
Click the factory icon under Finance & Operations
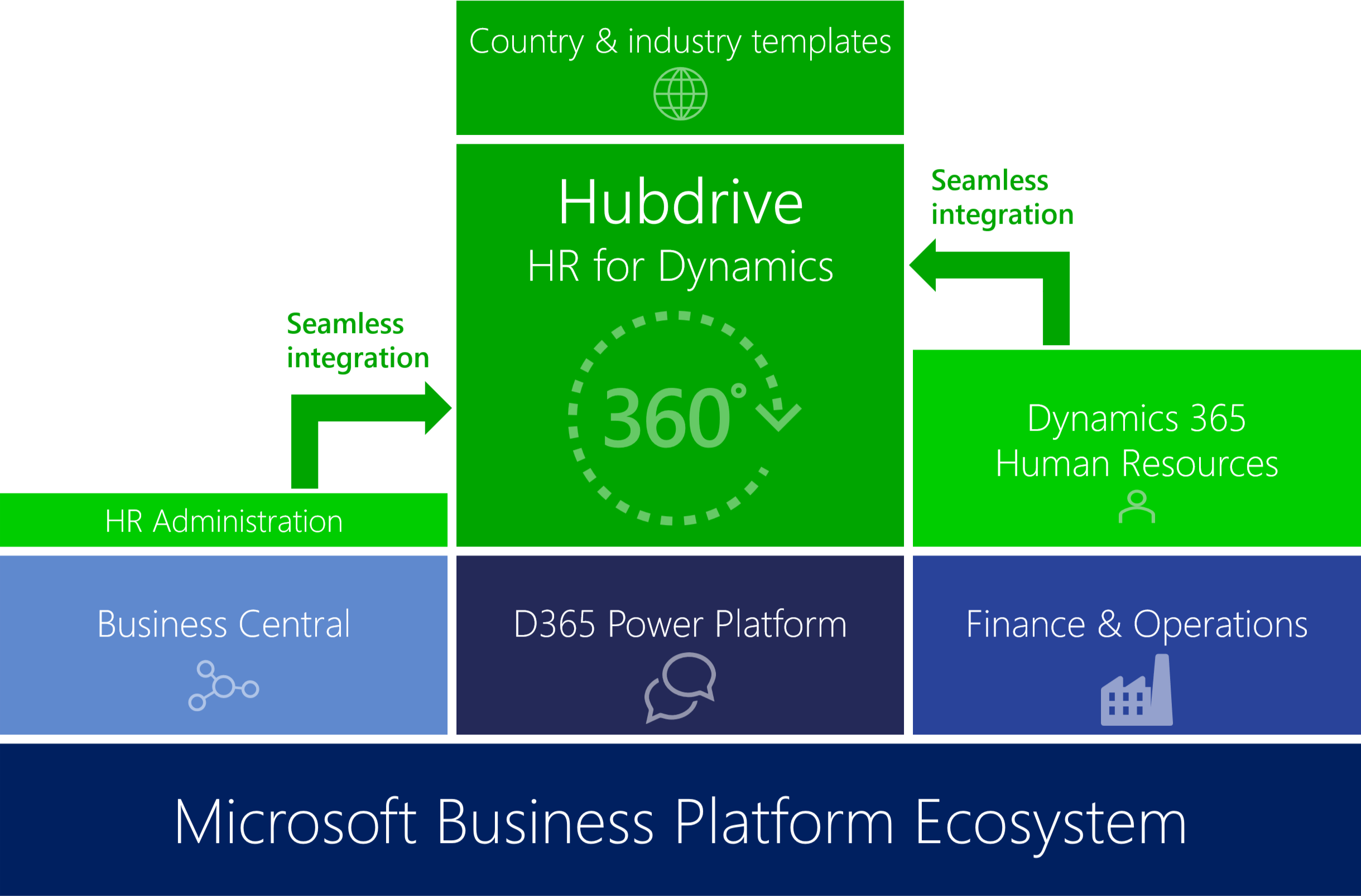point(1137,690)
